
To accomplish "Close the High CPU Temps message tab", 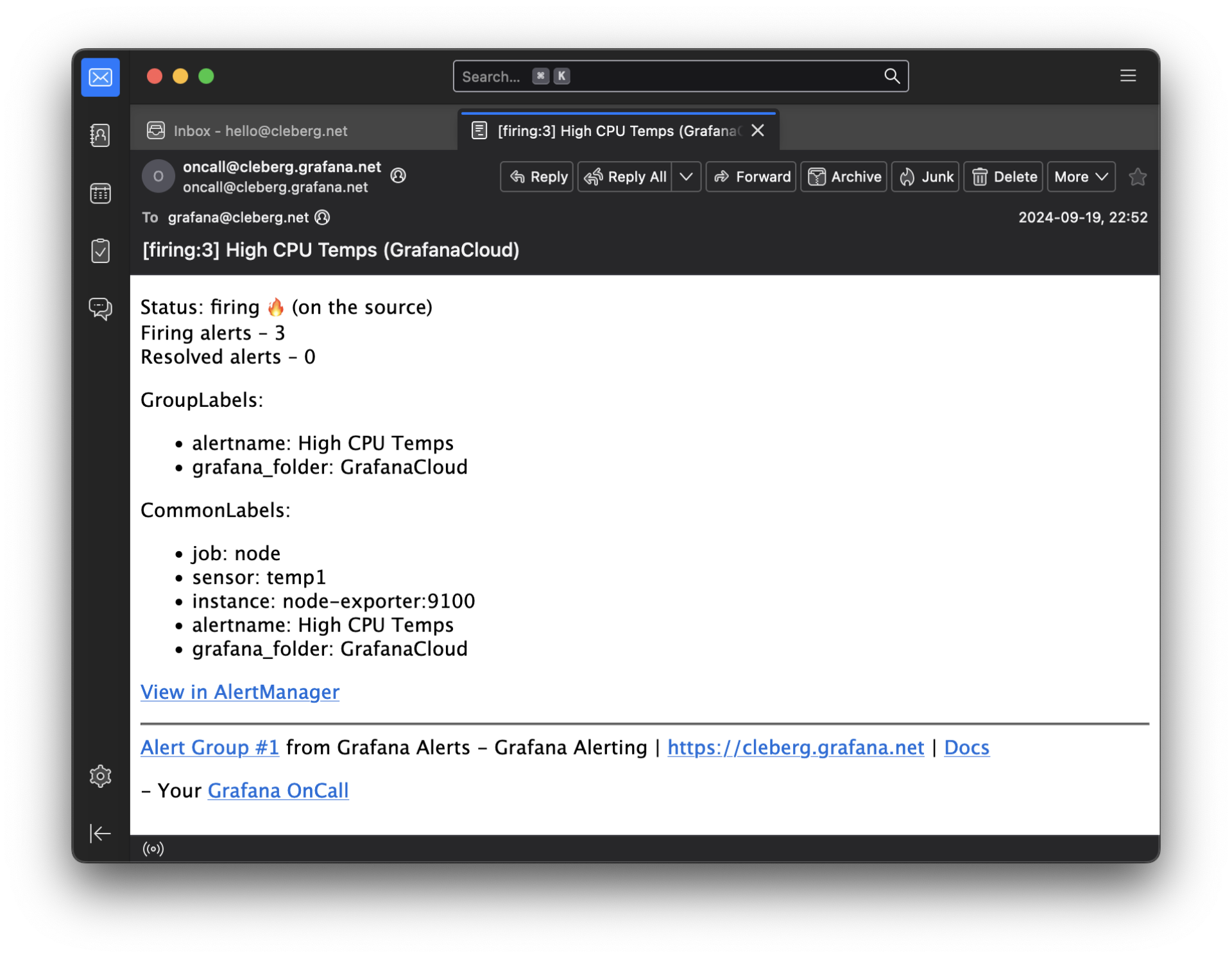I will 758,131.
